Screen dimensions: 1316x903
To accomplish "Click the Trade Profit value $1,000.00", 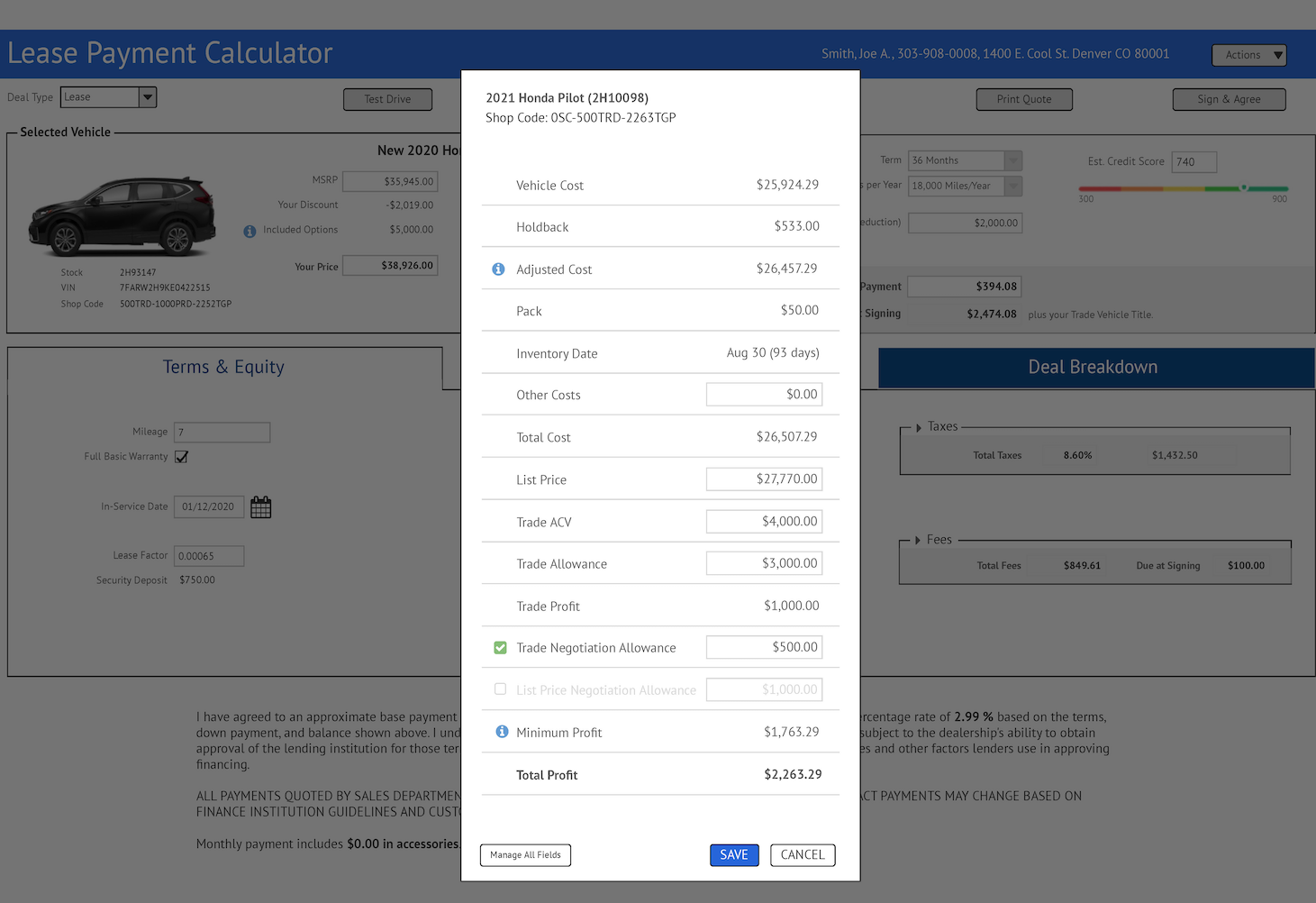I will pyautogui.click(x=792, y=606).
